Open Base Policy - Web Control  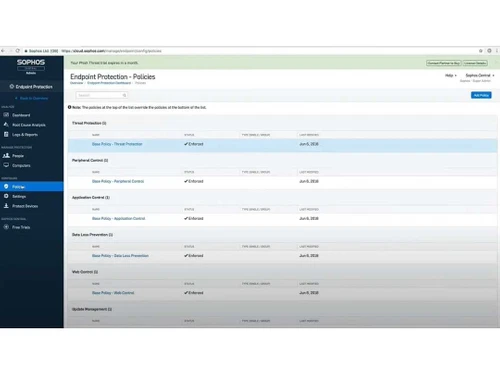[x=113, y=293]
